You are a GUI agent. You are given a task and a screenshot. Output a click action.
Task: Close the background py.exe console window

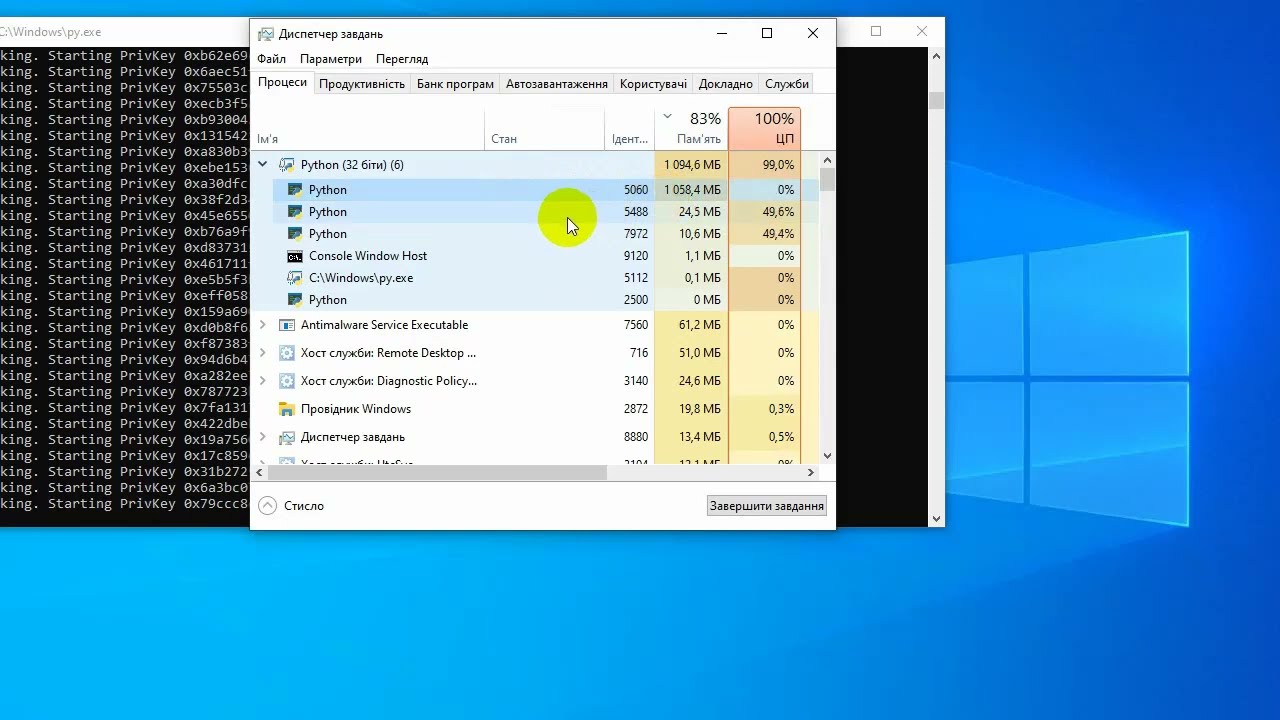922,32
